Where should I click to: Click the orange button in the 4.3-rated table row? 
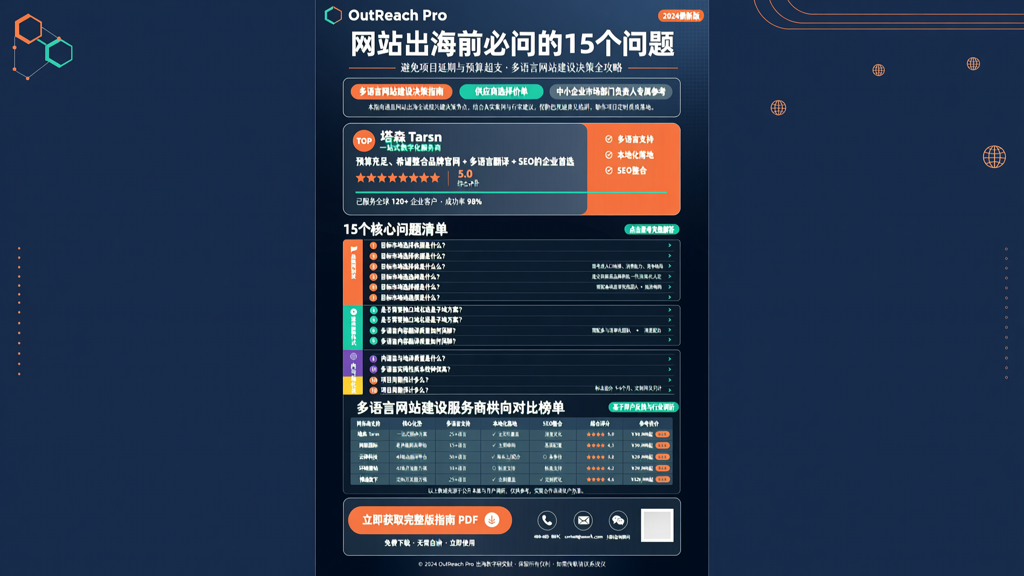pyautogui.click(x=662, y=445)
